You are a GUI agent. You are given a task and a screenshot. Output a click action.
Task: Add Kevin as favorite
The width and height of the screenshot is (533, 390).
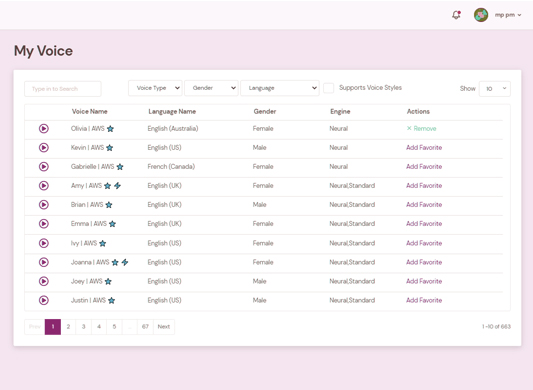click(x=424, y=148)
